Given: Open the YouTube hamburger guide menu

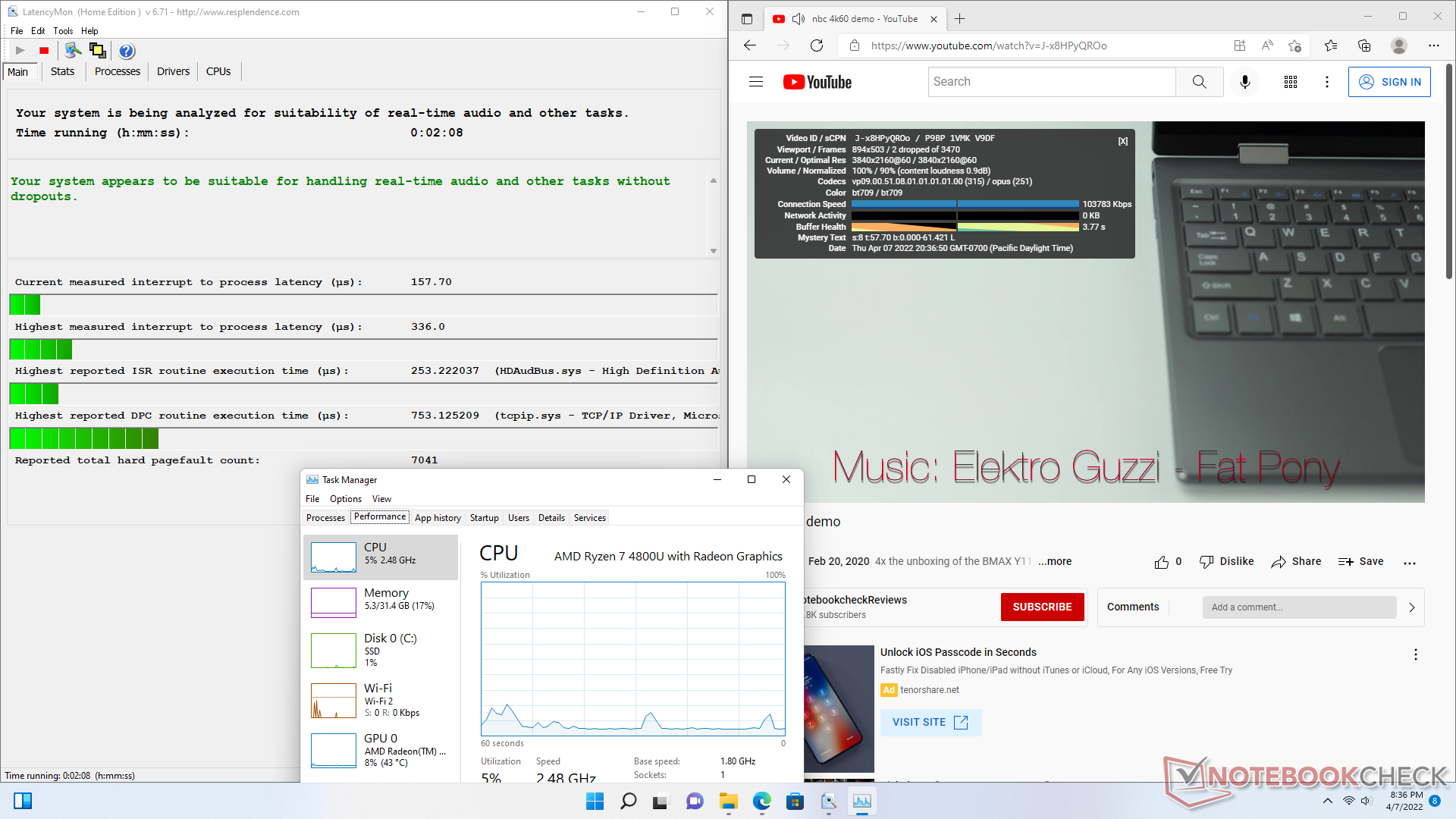Looking at the screenshot, I should click(756, 82).
